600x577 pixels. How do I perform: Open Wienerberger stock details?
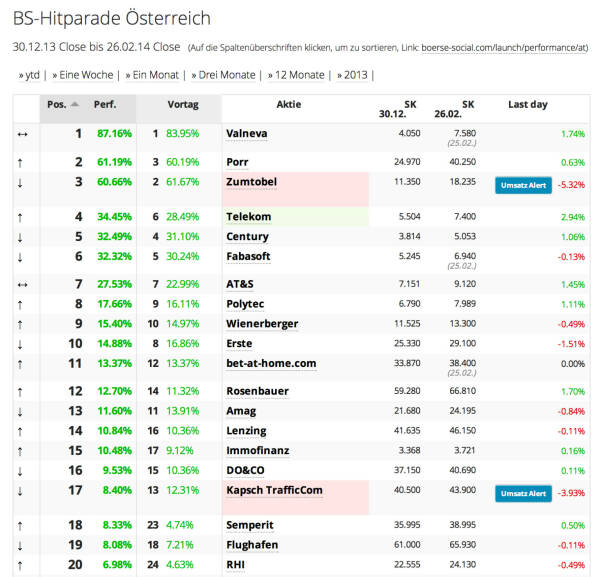(261, 323)
